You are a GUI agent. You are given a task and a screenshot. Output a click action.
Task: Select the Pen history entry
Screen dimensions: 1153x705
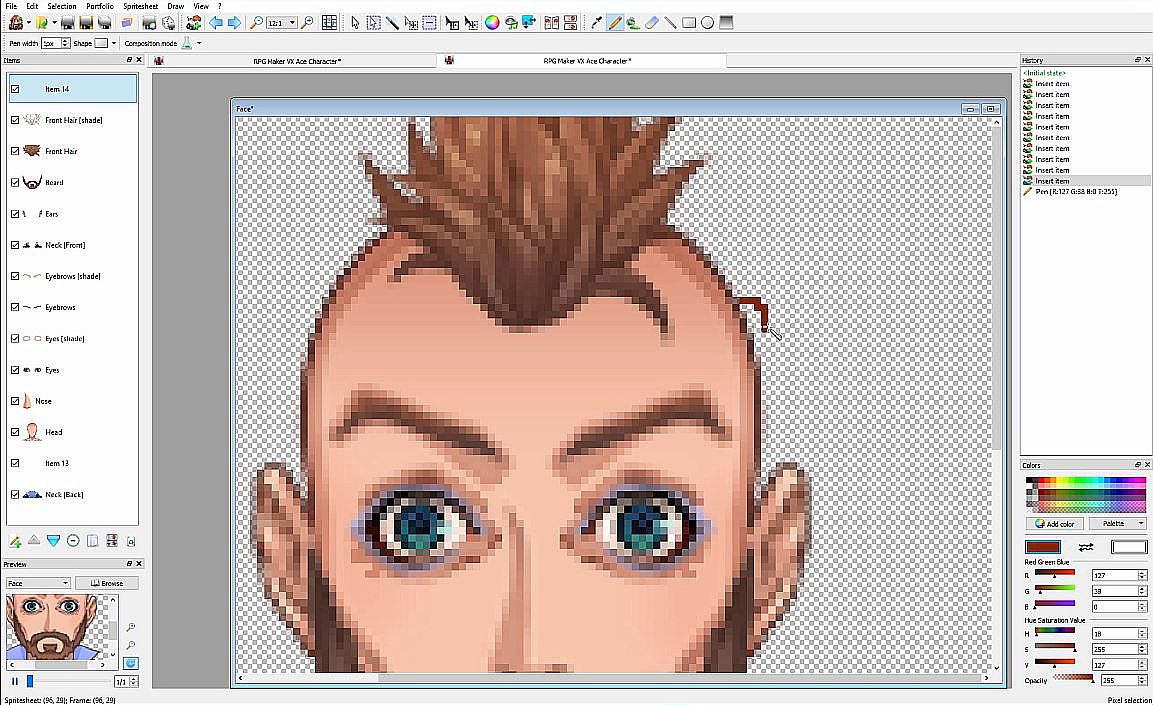click(1076, 191)
